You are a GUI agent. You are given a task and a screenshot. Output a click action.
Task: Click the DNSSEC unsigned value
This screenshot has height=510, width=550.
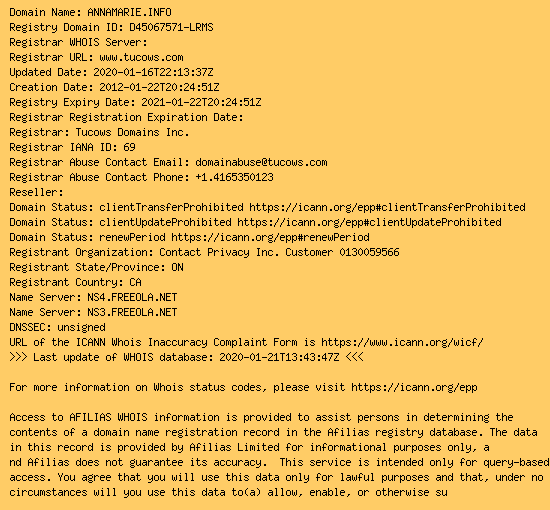(x=81, y=328)
